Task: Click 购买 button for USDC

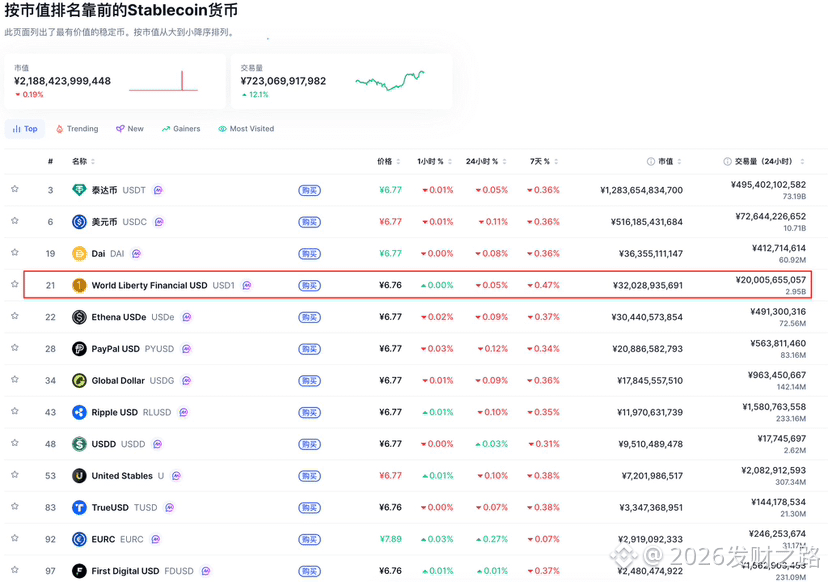Action: click(x=309, y=222)
